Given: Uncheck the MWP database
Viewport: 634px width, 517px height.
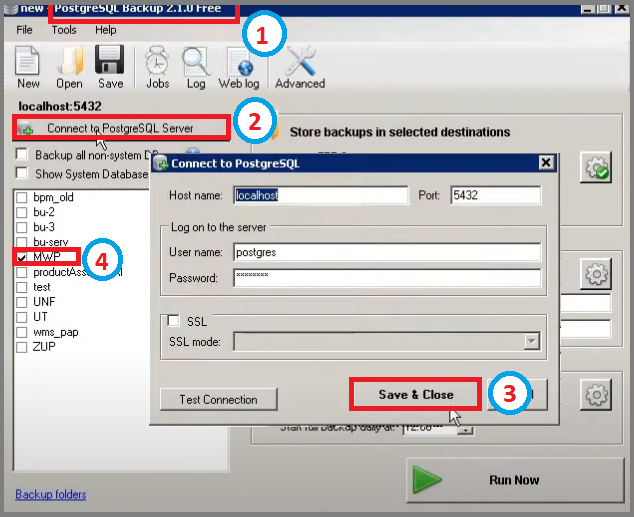Looking at the screenshot, I should coord(21,257).
